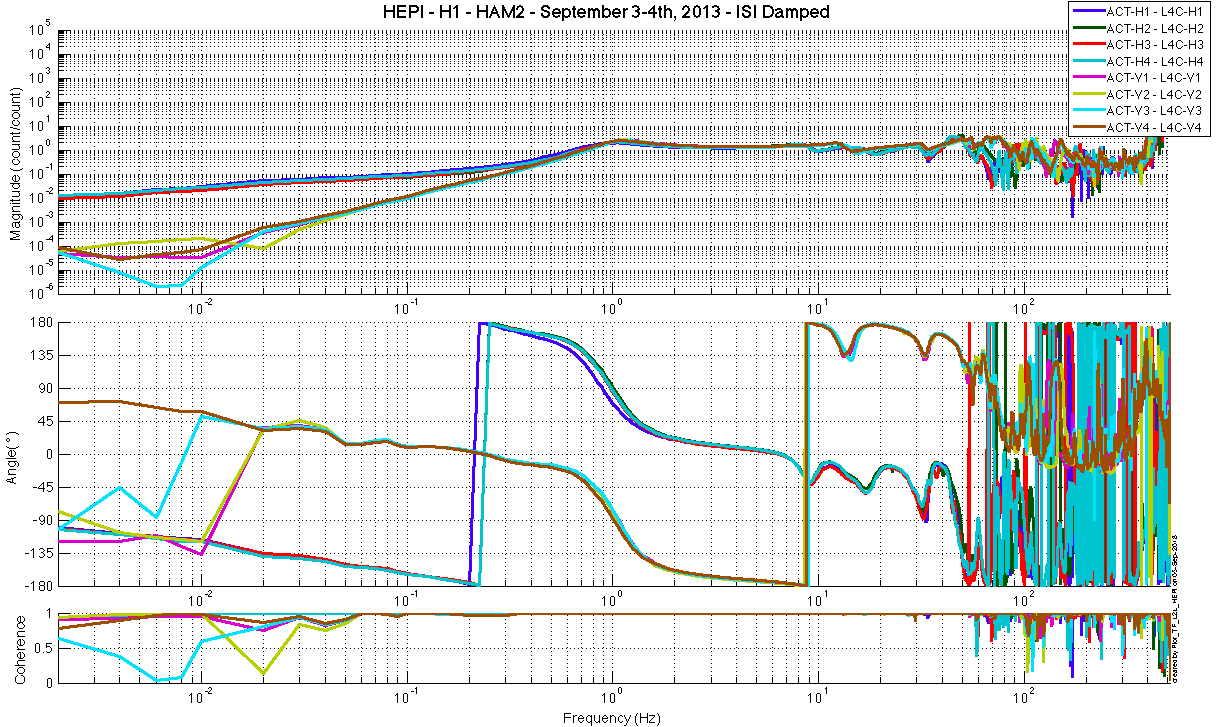The width and height of the screenshot is (1219, 727).
Task: Click the 180 tick label on Angle axis
Action: tap(42, 323)
